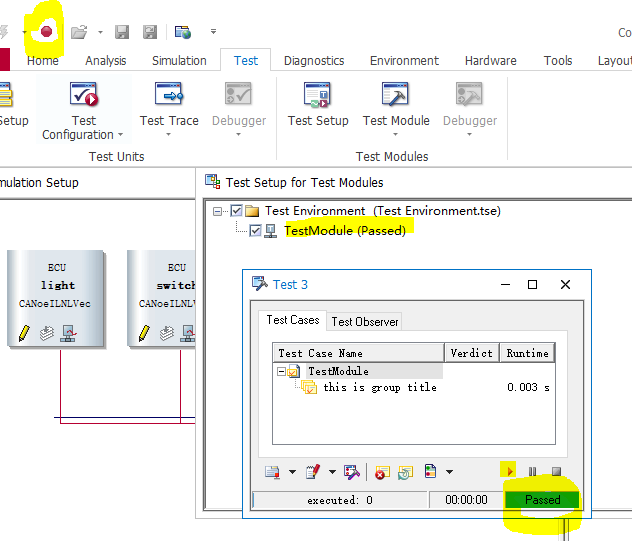632x541 pixels.
Task: Click the Debugger icon in Test Modules
Action: (469, 94)
